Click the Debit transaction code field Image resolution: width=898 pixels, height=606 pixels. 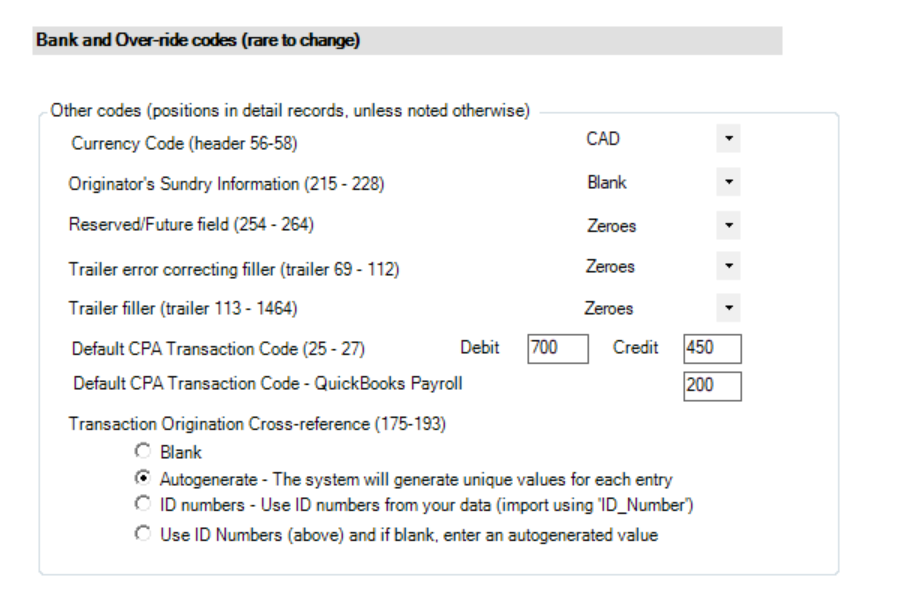pyautogui.click(x=556, y=348)
